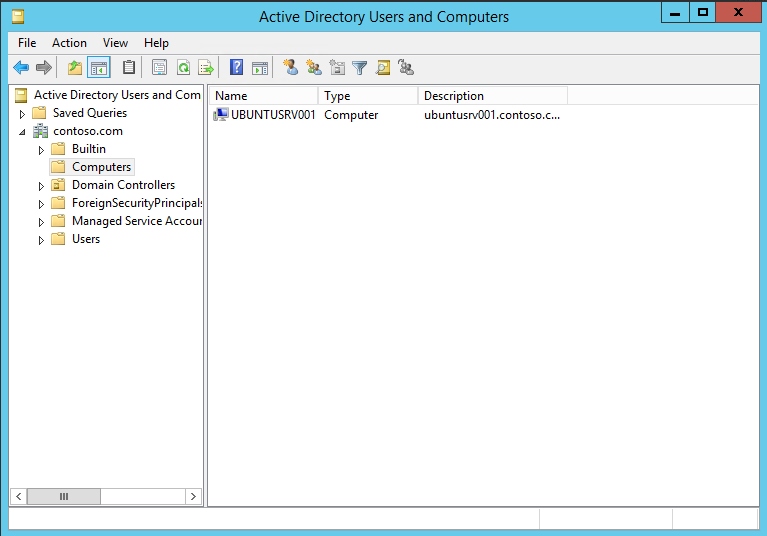
Task: Click the Filter funnel toolbar icon
Action: coord(360,67)
